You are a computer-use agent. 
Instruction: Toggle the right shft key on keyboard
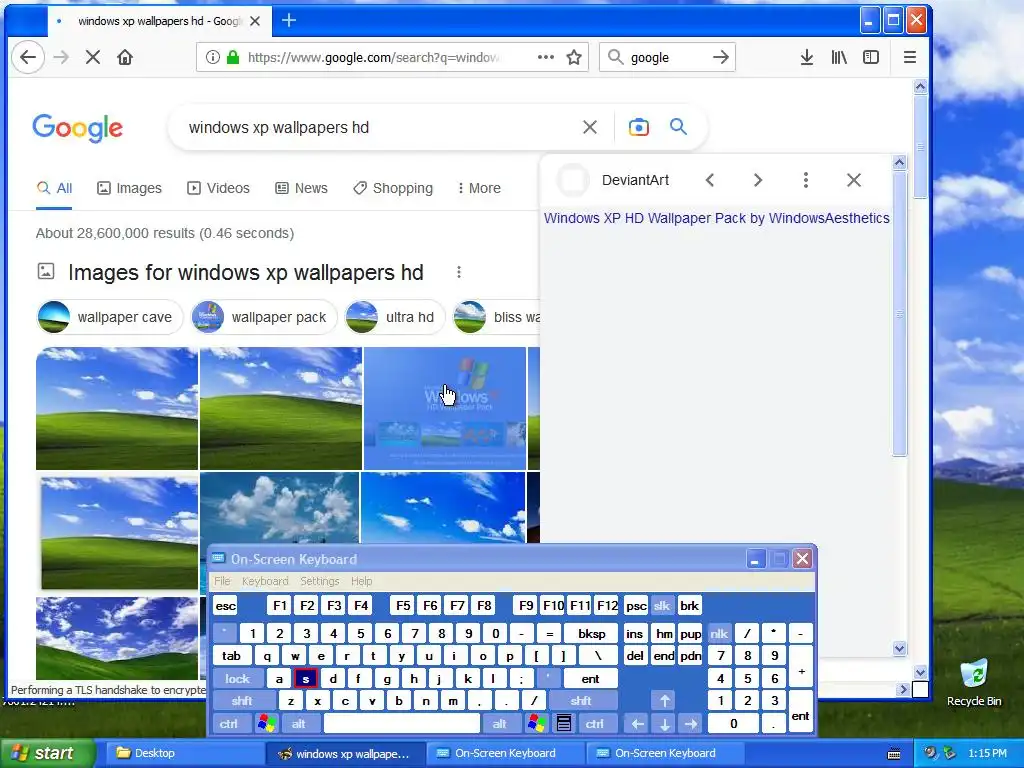(581, 701)
